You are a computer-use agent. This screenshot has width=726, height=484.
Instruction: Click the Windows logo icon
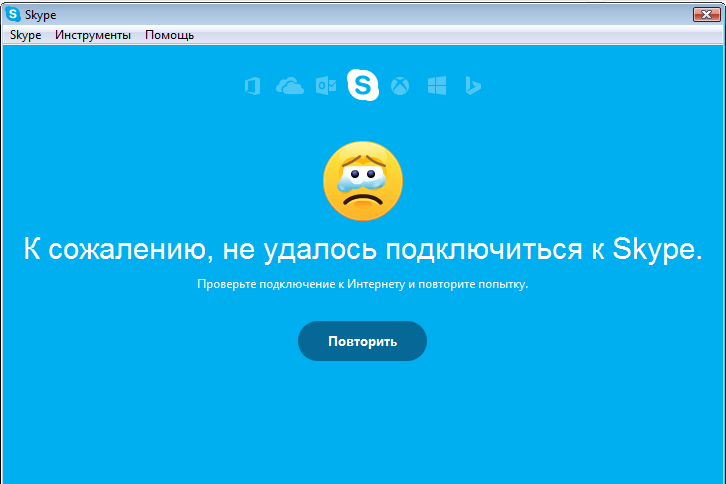[437, 86]
